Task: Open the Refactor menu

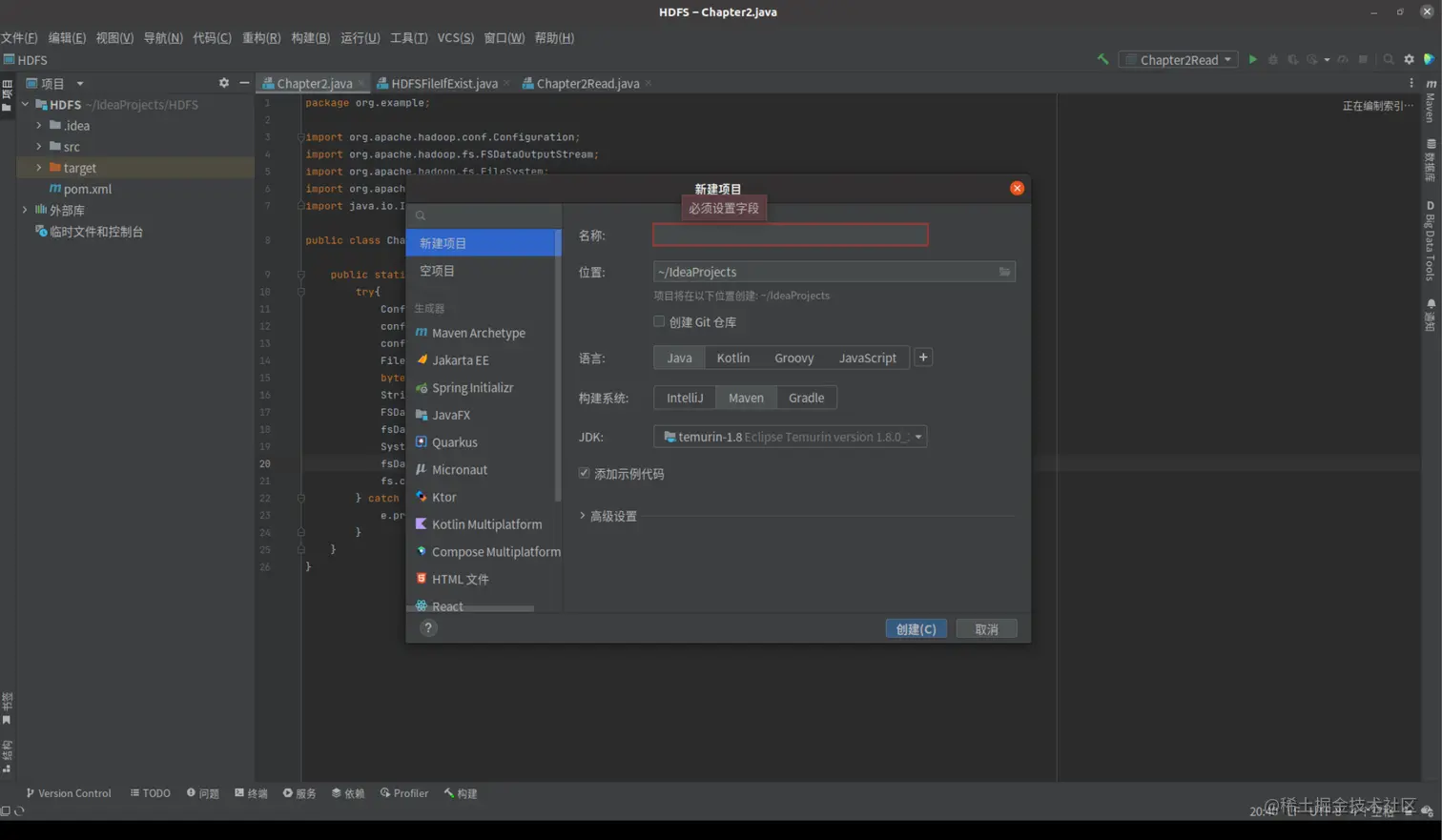Action: pos(260,37)
